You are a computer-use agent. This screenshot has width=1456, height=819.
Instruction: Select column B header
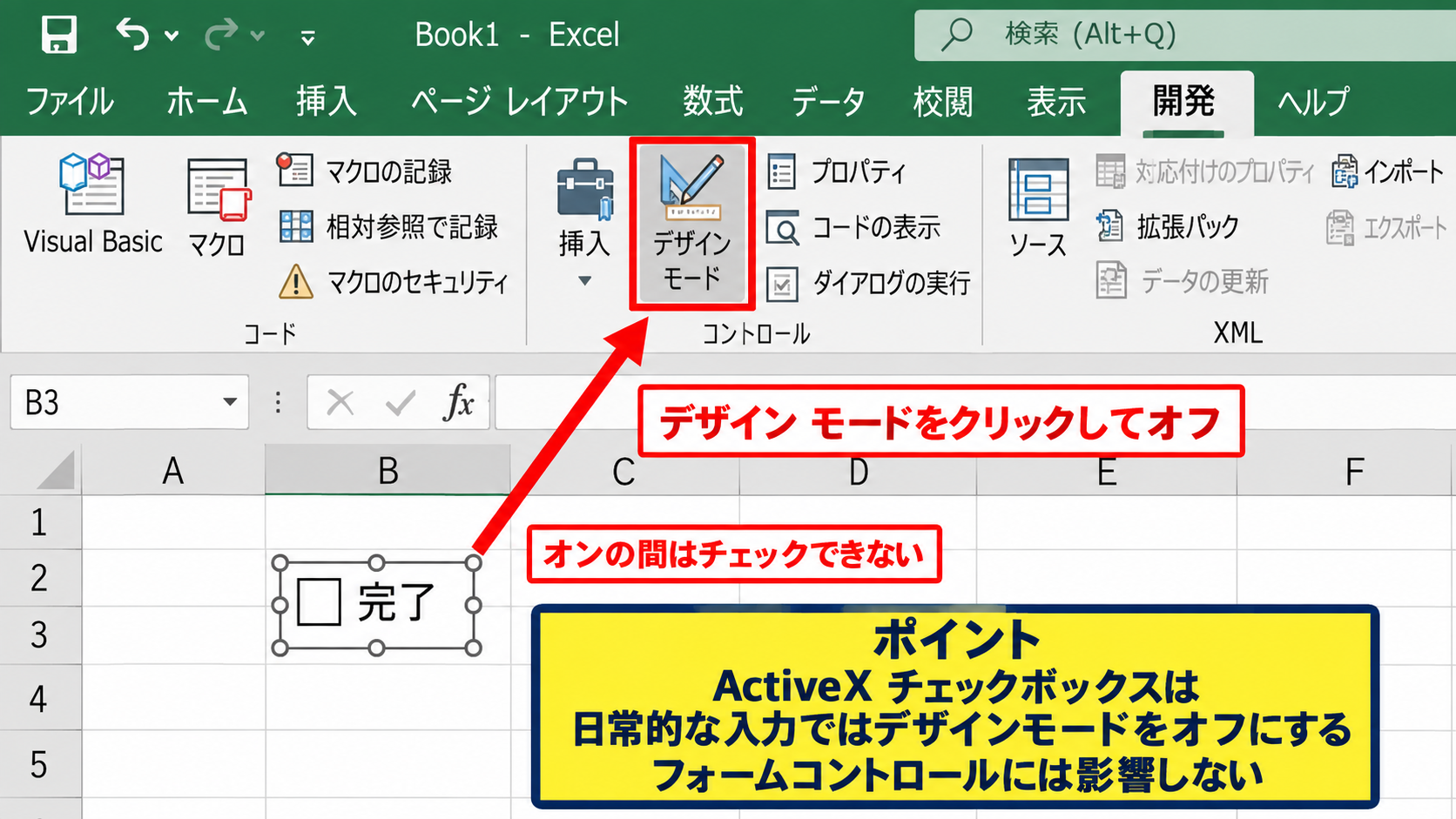388,471
